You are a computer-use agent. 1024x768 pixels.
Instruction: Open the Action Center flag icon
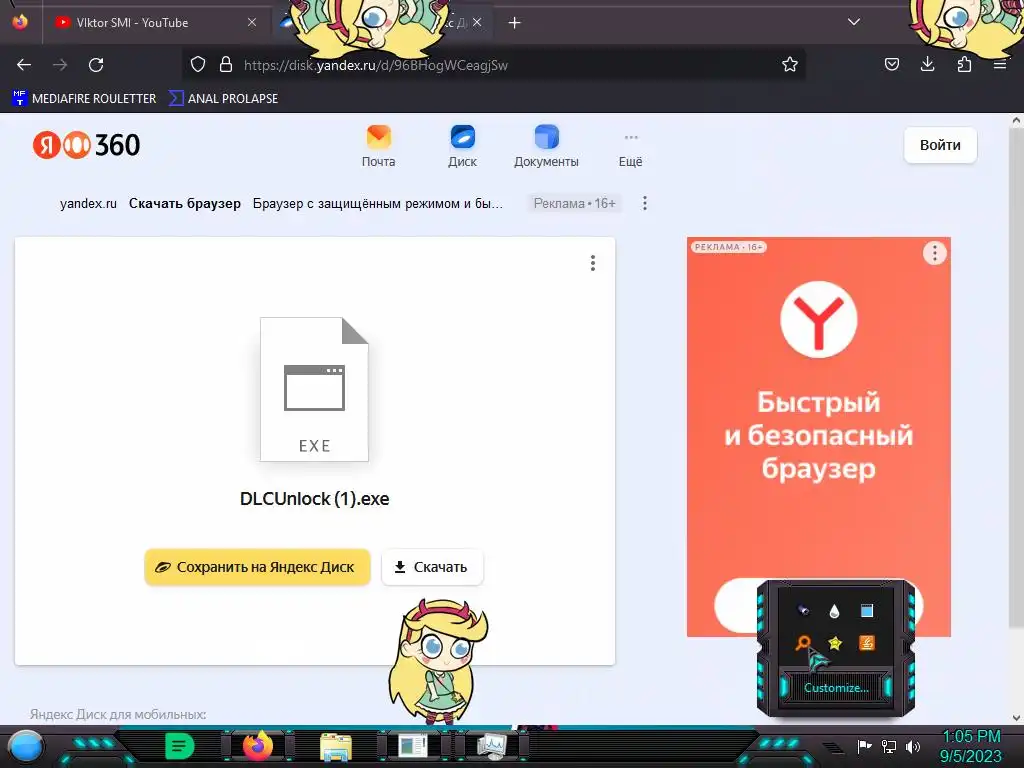coord(865,746)
